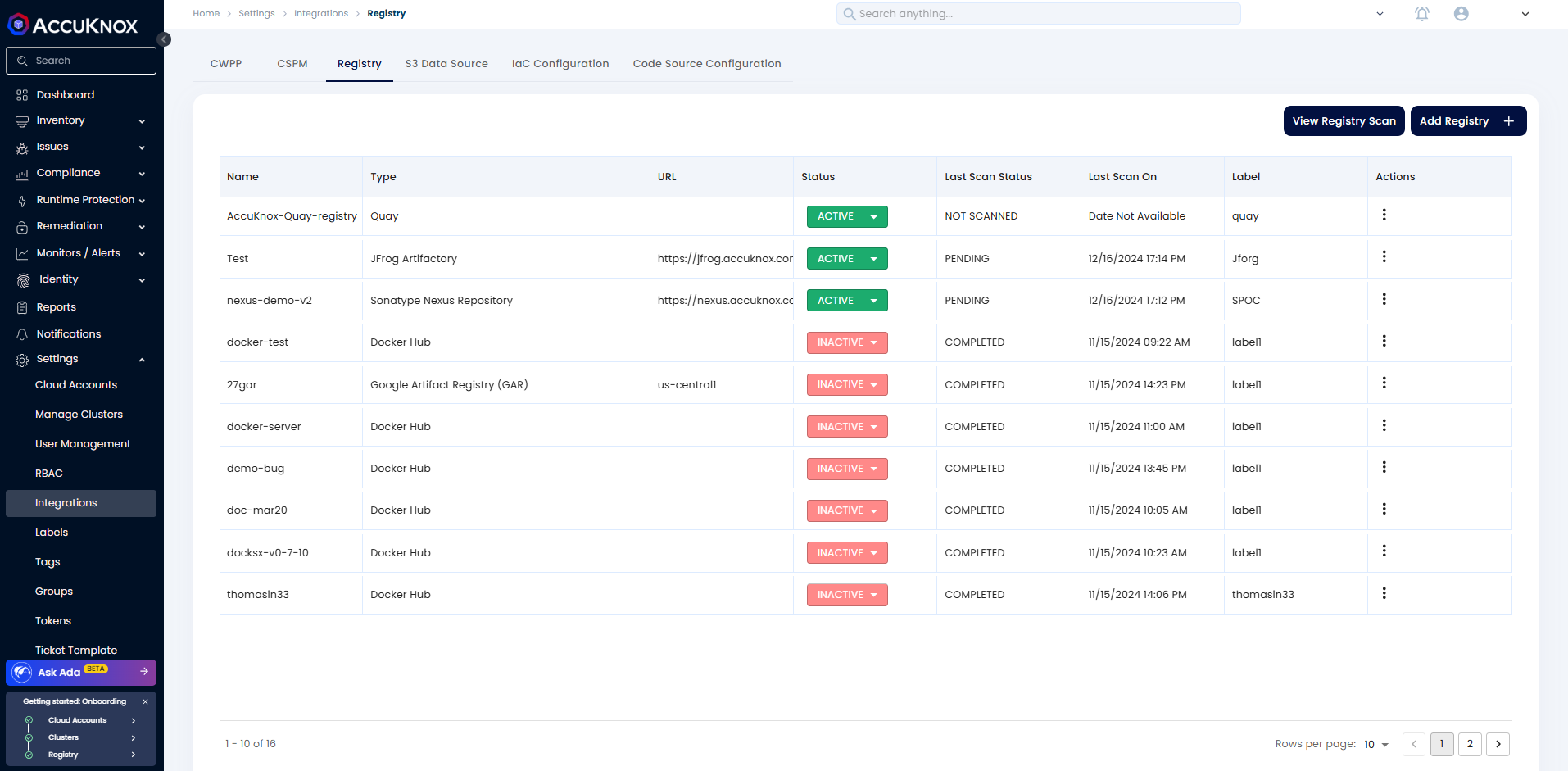Screen dimensions: 1568x771
Task: Click the Monitors / Alerts graph icon
Action: 22,254
